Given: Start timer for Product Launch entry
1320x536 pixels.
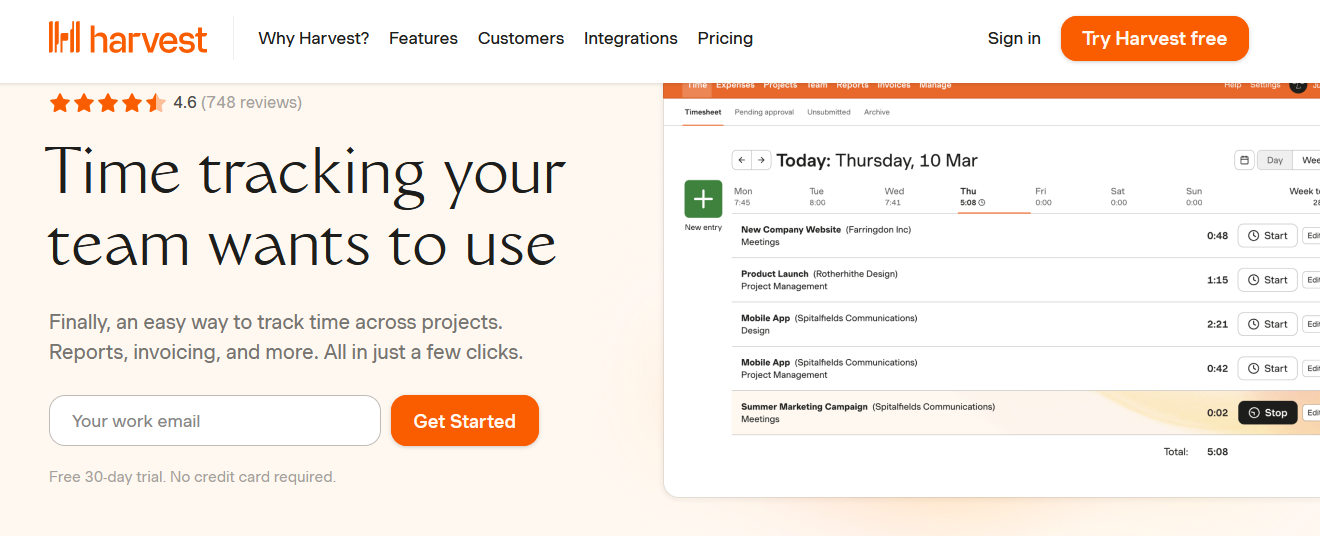Looking at the screenshot, I should 1267,280.
